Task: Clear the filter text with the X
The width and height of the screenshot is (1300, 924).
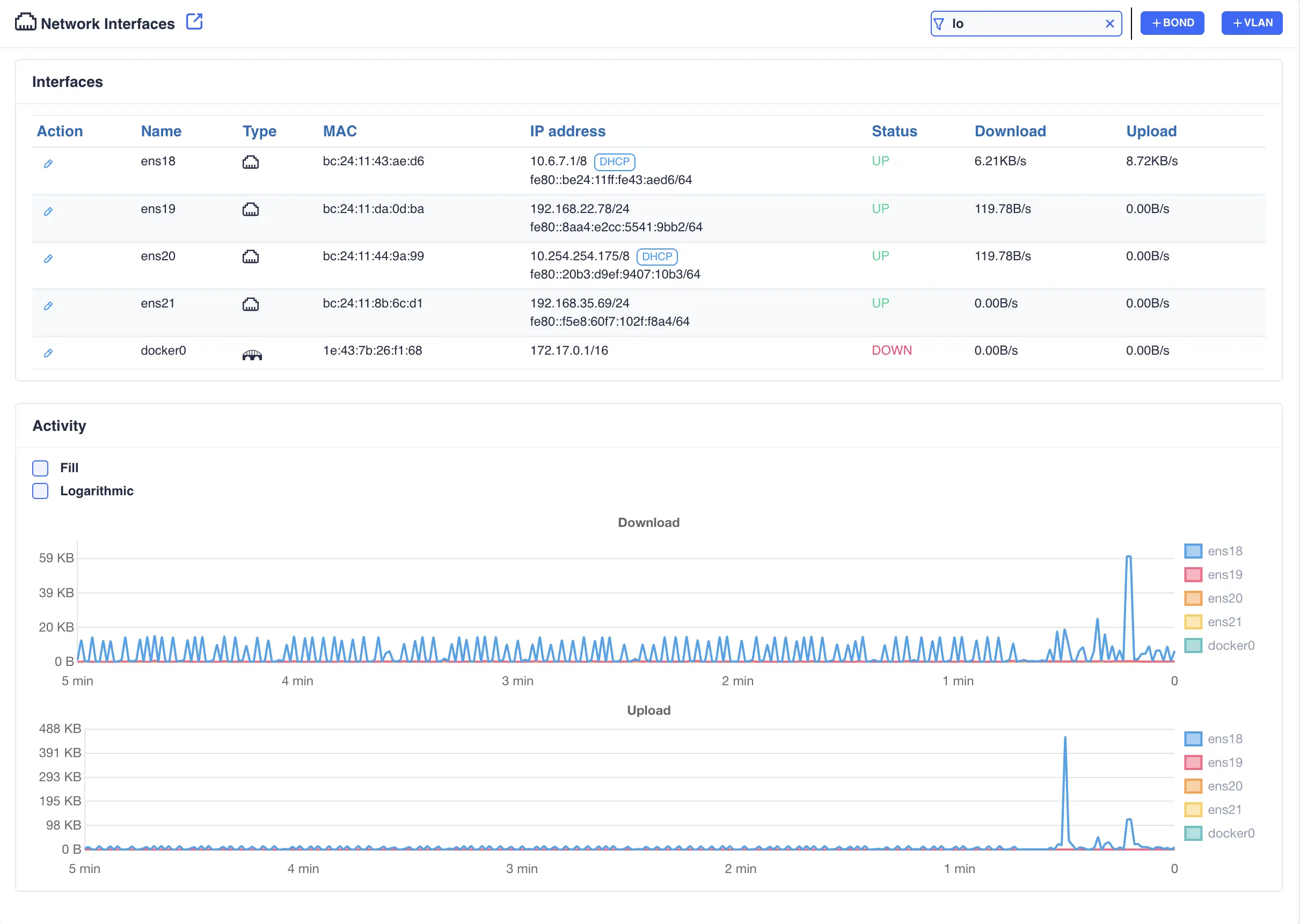Action: point(1109,23)
